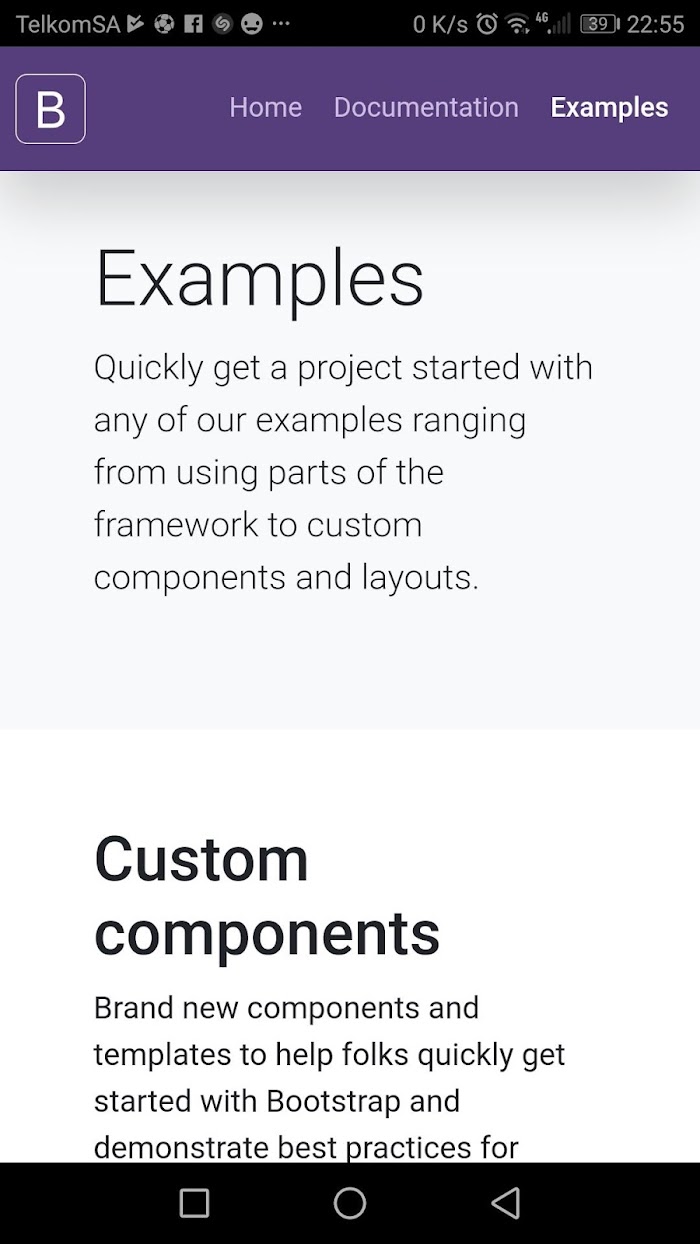Viewport: 700px width, 1244px height.
Task: Open the Home nav link
Action: (265, 108)
